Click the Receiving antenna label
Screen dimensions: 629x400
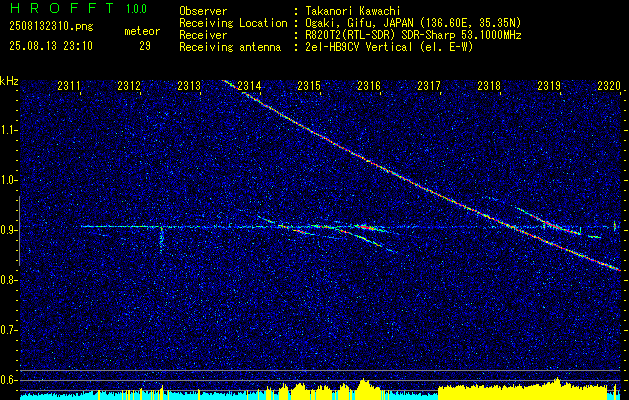(230, 47)
